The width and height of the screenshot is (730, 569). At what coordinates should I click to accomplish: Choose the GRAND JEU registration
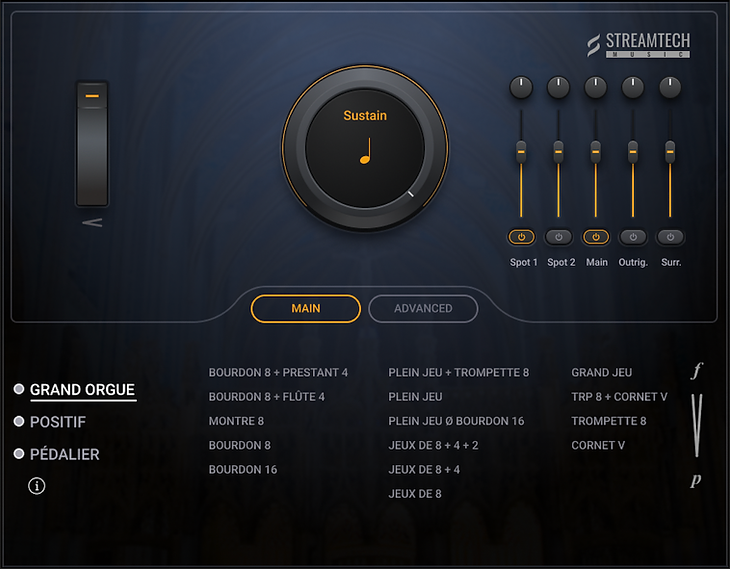point(602,373)
